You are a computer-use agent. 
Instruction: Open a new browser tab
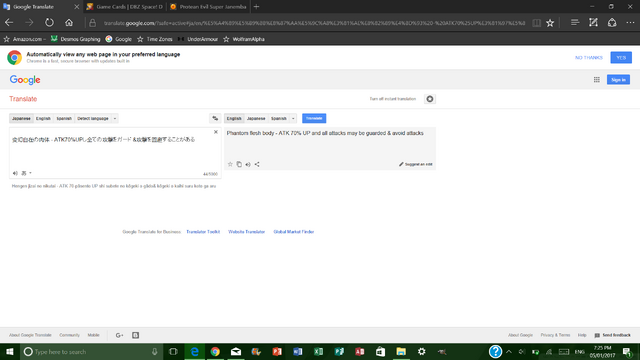pos(256,7)
